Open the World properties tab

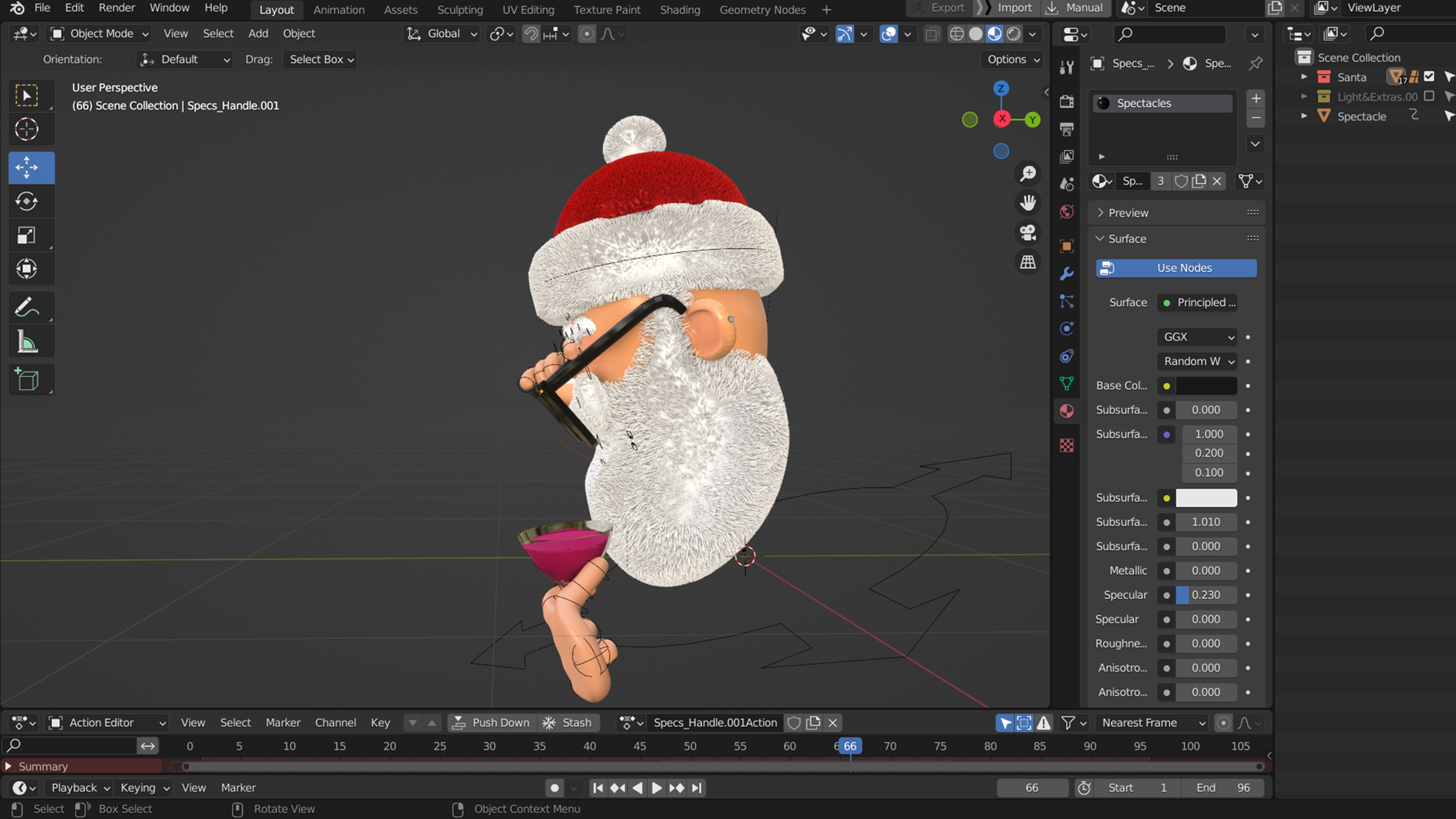1067,212
